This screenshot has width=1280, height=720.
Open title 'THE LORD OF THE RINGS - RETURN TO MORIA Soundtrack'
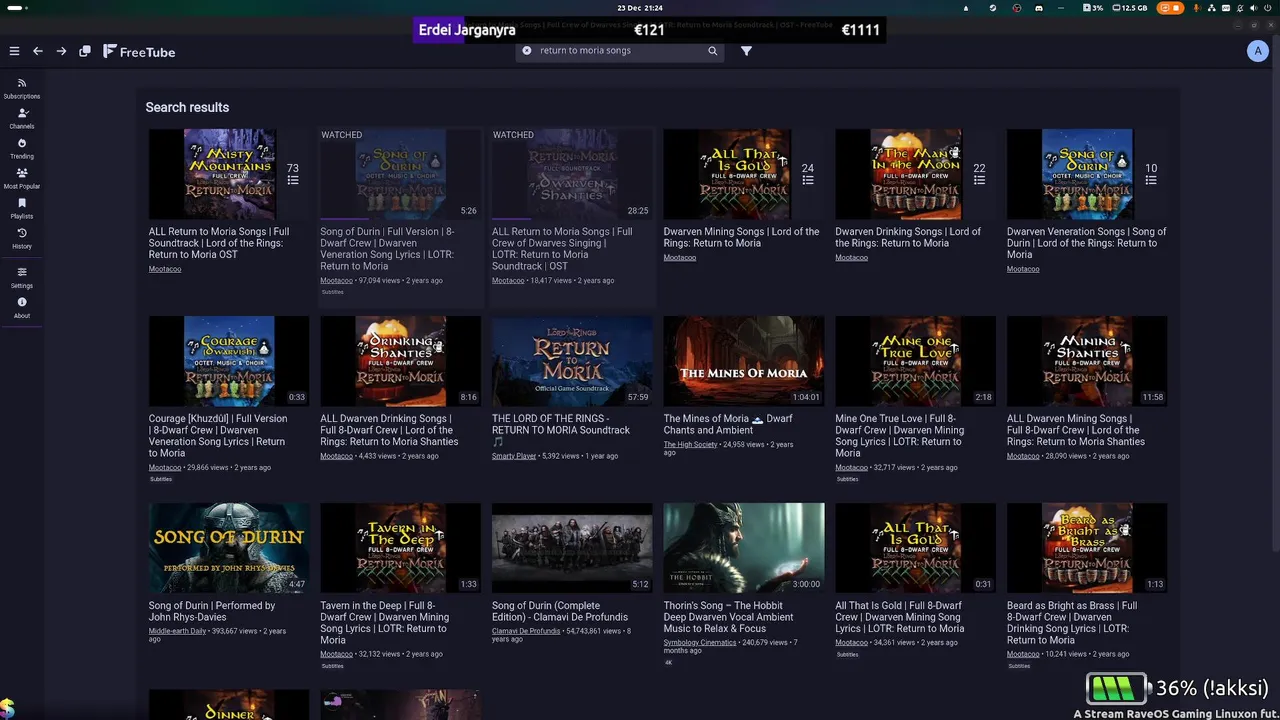(x=561, y=430)
